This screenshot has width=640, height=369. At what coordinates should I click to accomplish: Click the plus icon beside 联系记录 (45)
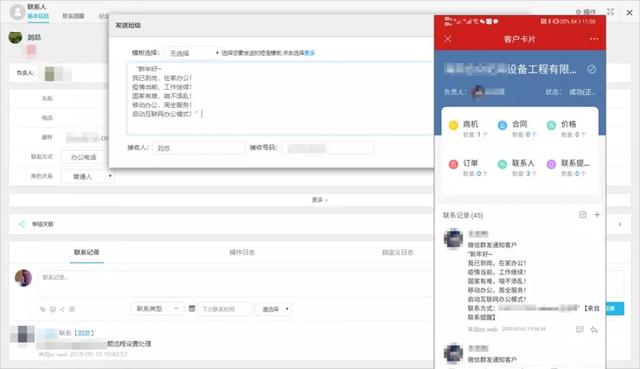click(x=597, y=215)
